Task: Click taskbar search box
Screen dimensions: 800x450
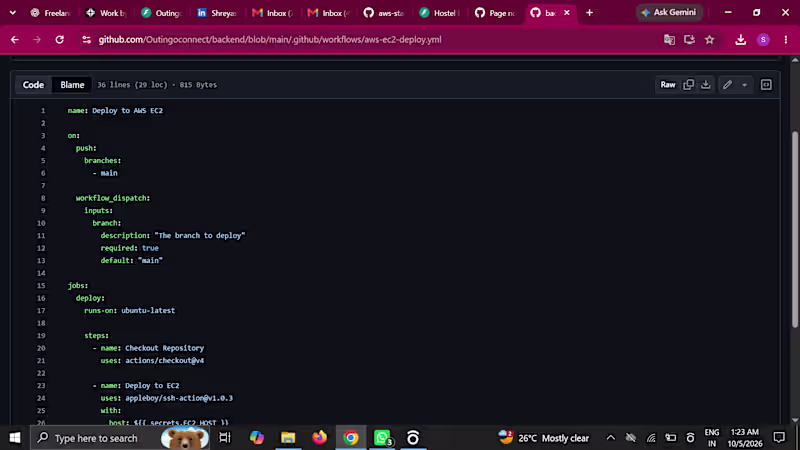Action: click(x=121, y=438)
